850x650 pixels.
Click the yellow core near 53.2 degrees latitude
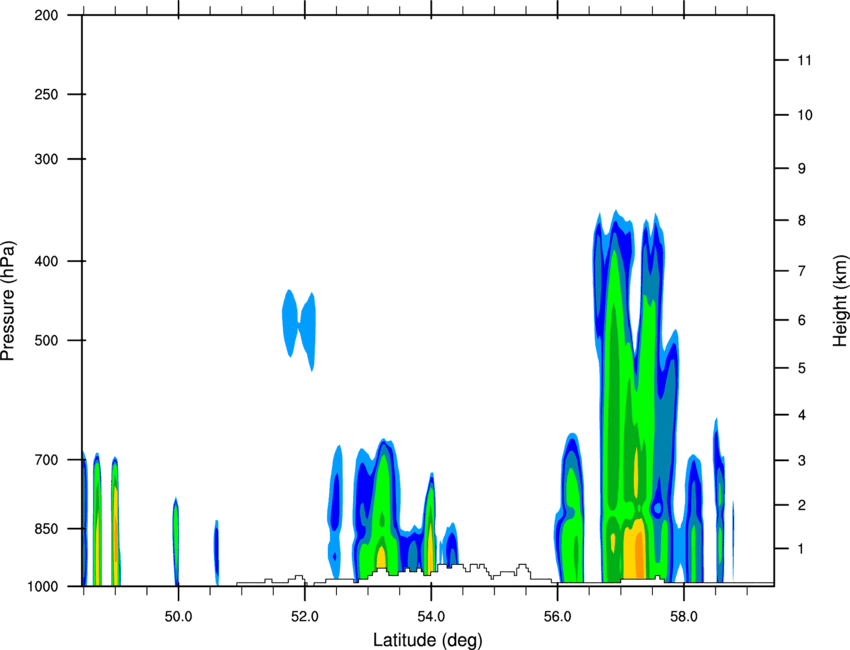(x=381, y=557)
